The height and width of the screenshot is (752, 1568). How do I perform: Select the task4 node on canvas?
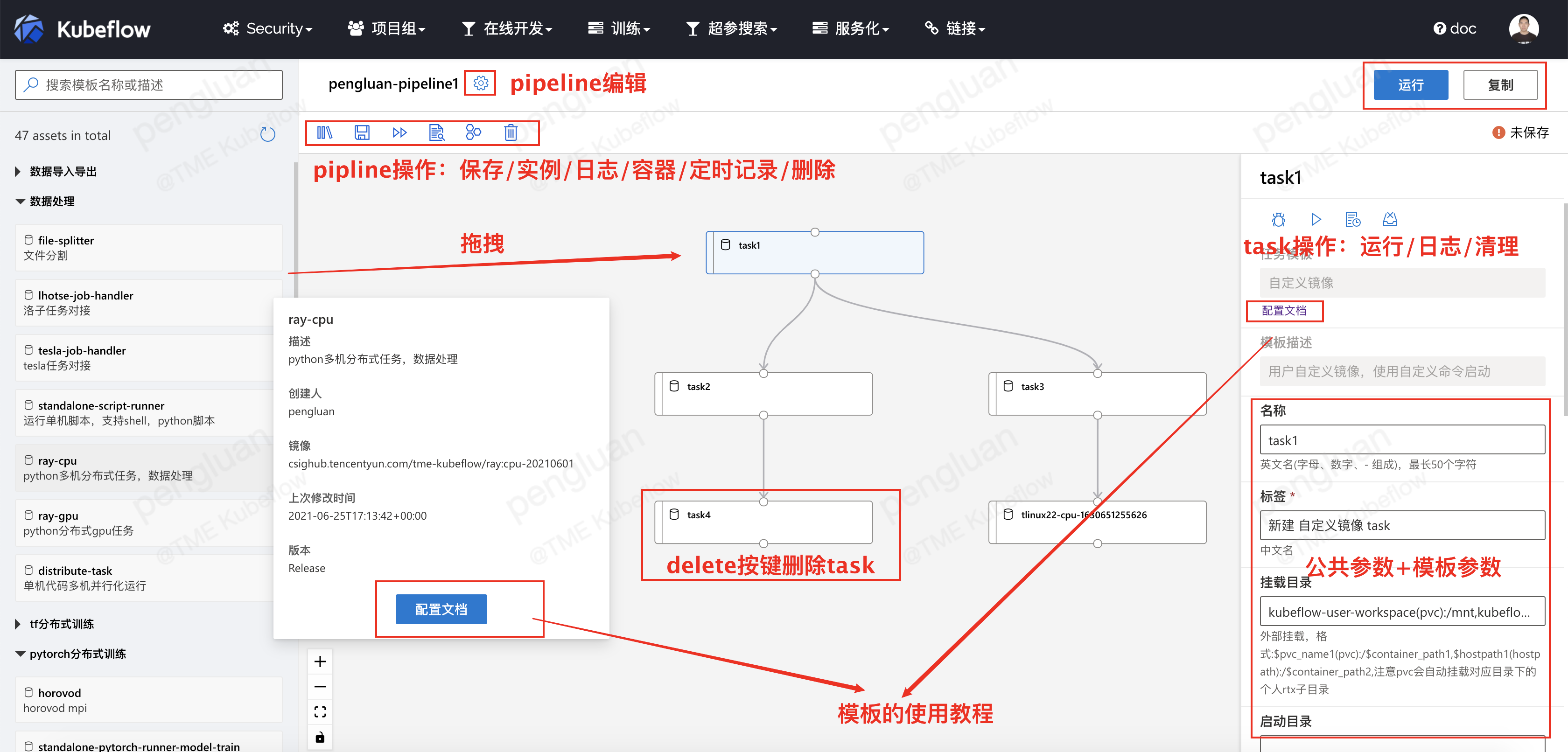click(763, 522)
